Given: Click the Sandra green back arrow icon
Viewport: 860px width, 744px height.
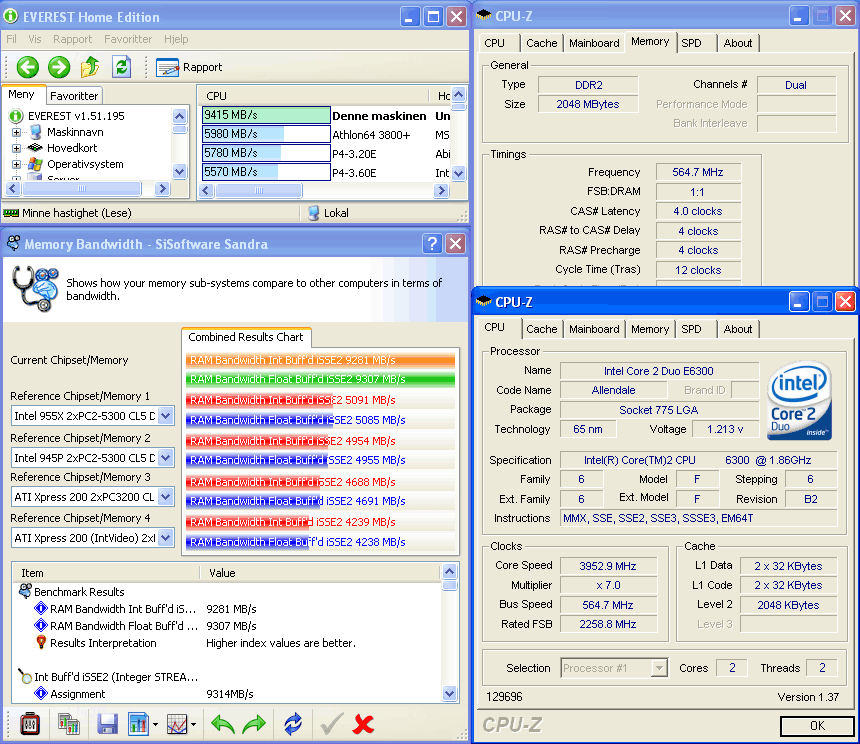Looking at the screenshot, I should tap(223, 724).
